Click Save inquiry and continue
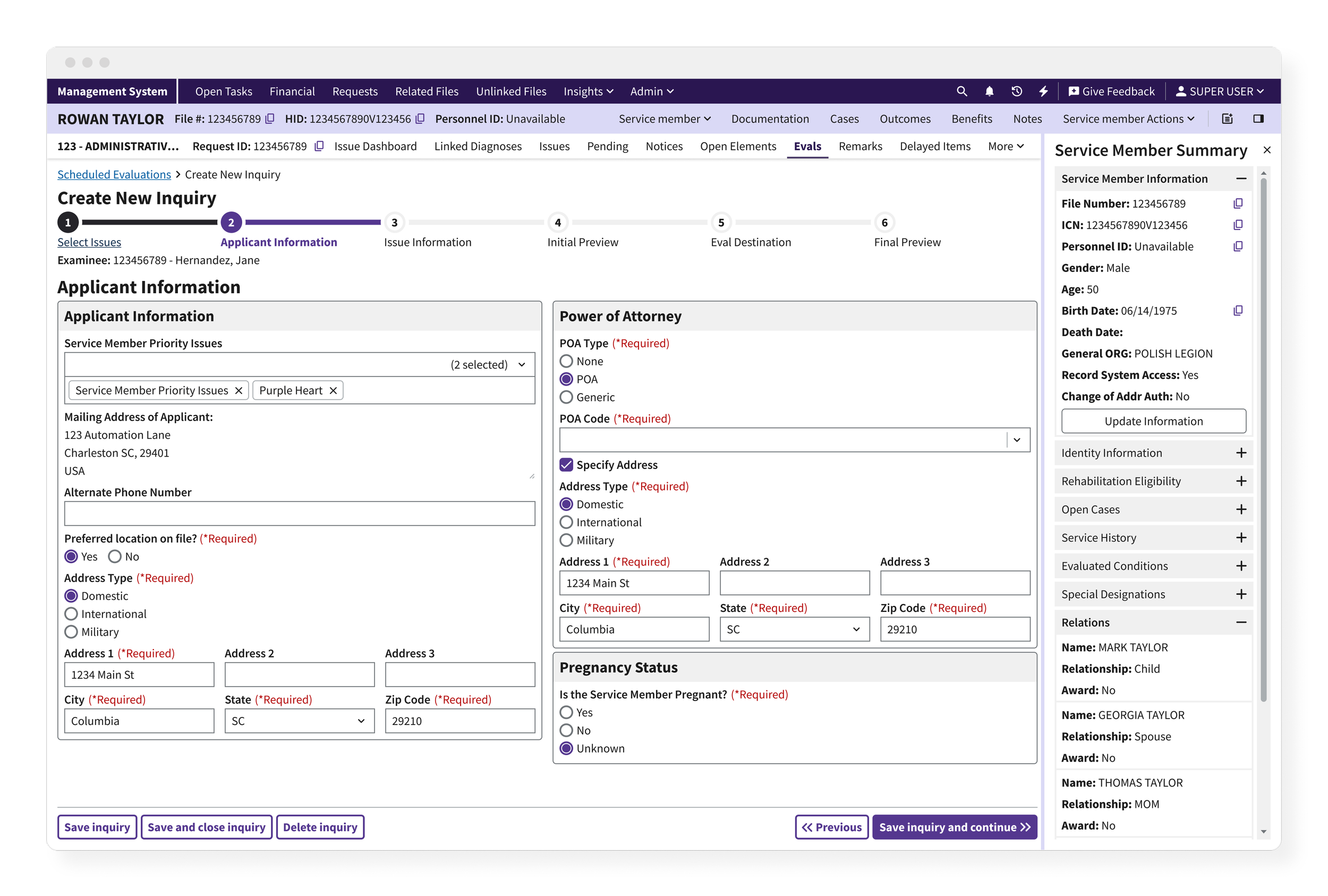 click(954, 828)
